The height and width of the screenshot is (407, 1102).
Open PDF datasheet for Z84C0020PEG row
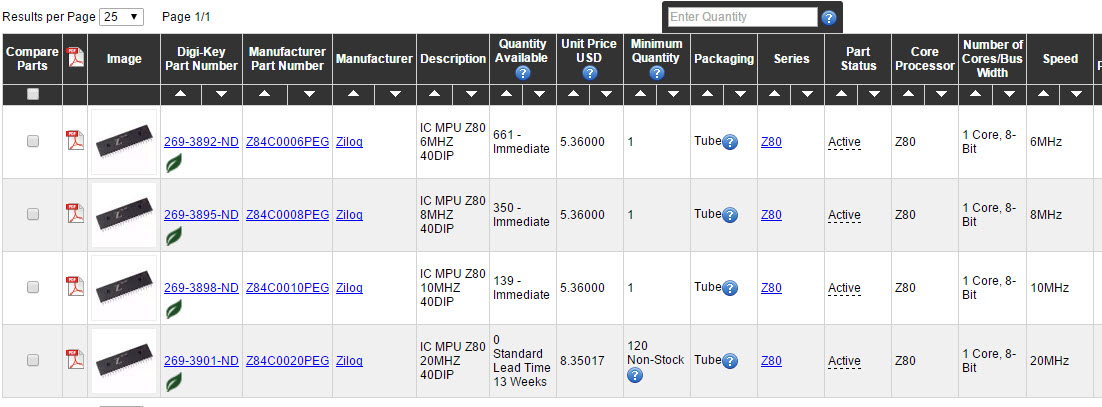point(74,359)
